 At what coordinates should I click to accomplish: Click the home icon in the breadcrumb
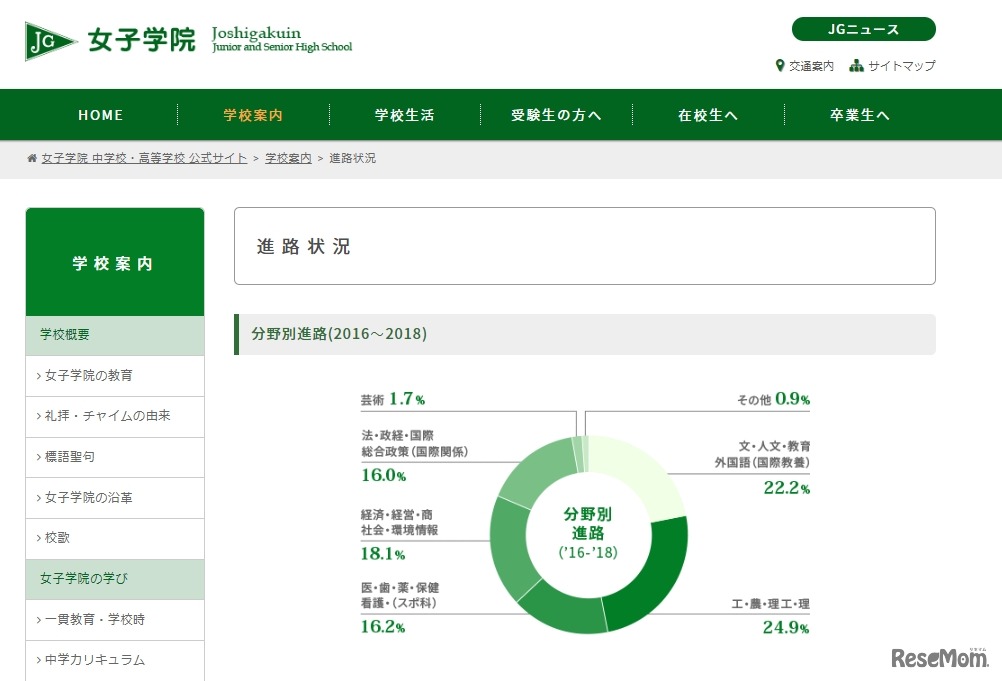tap(33, 157)
